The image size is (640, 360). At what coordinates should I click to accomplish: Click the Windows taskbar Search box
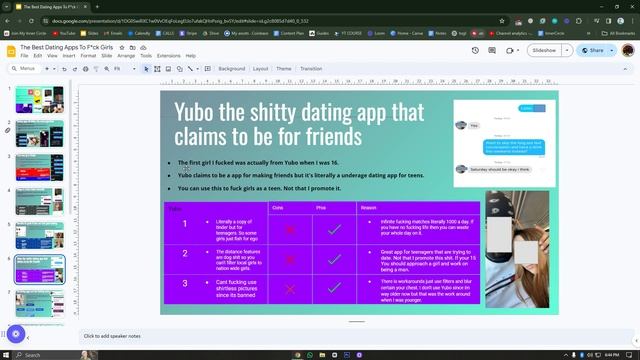56,355
